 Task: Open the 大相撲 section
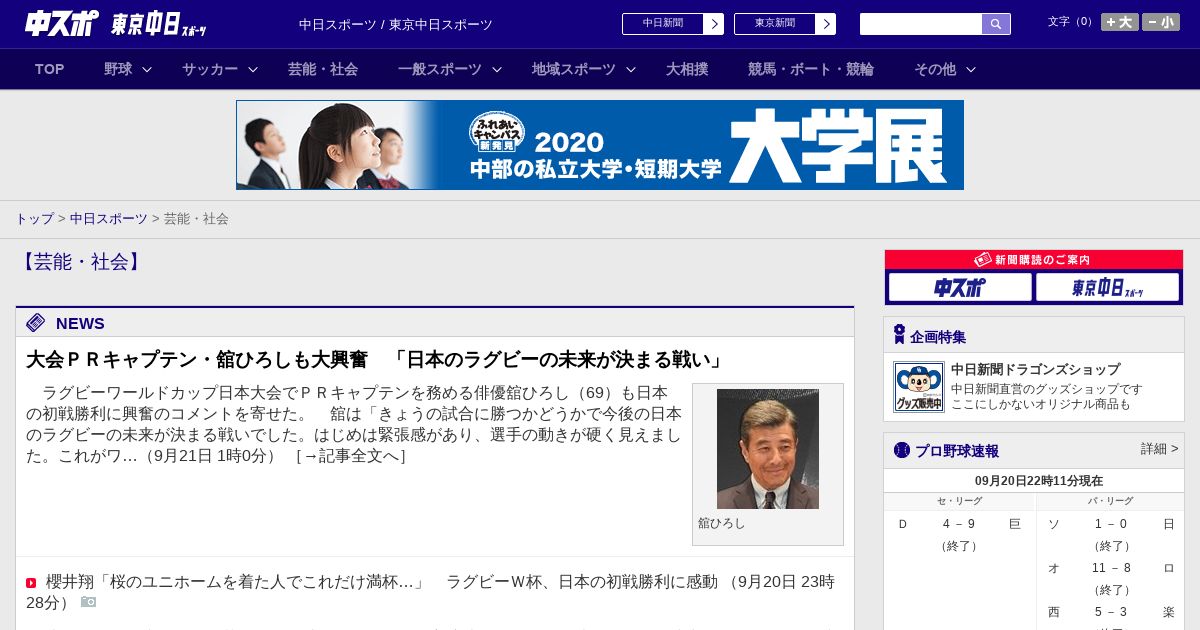(x=687, y=69)
